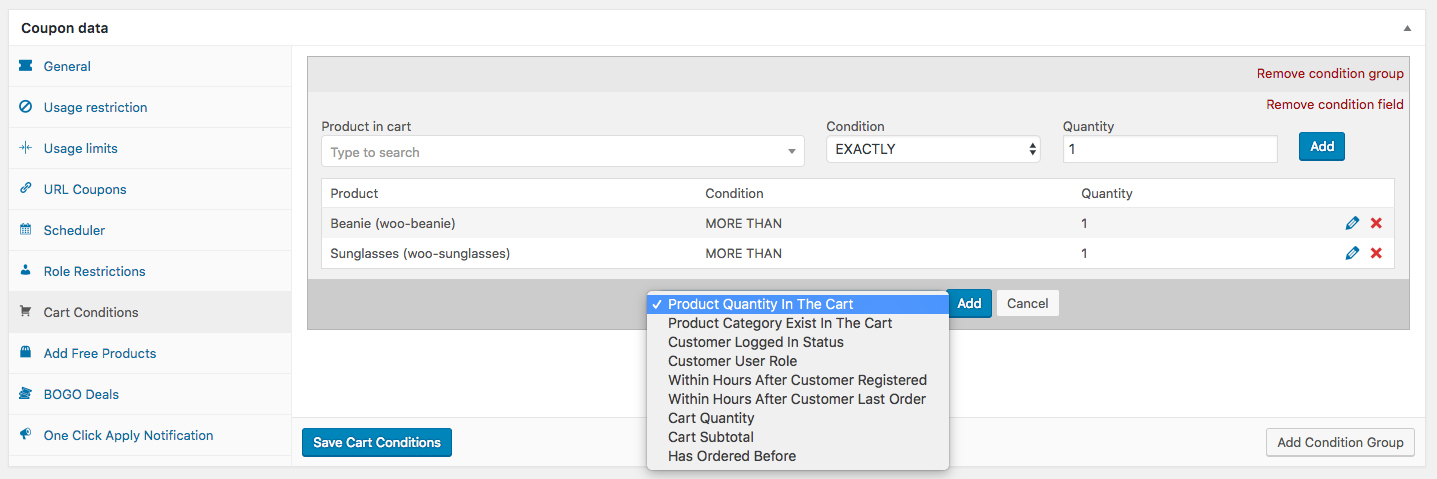Viewport: 1437px width, 479px height.
Task: Select Cart Subtotal from the dropdown list
Action: [x=710, y=437]
